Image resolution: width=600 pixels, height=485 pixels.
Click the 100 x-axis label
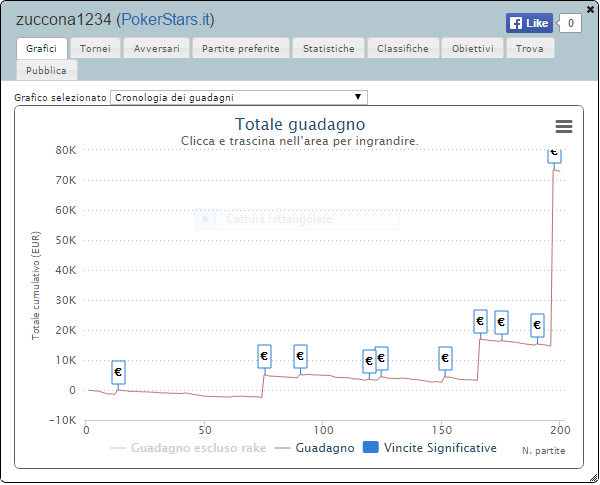[323, 430]
